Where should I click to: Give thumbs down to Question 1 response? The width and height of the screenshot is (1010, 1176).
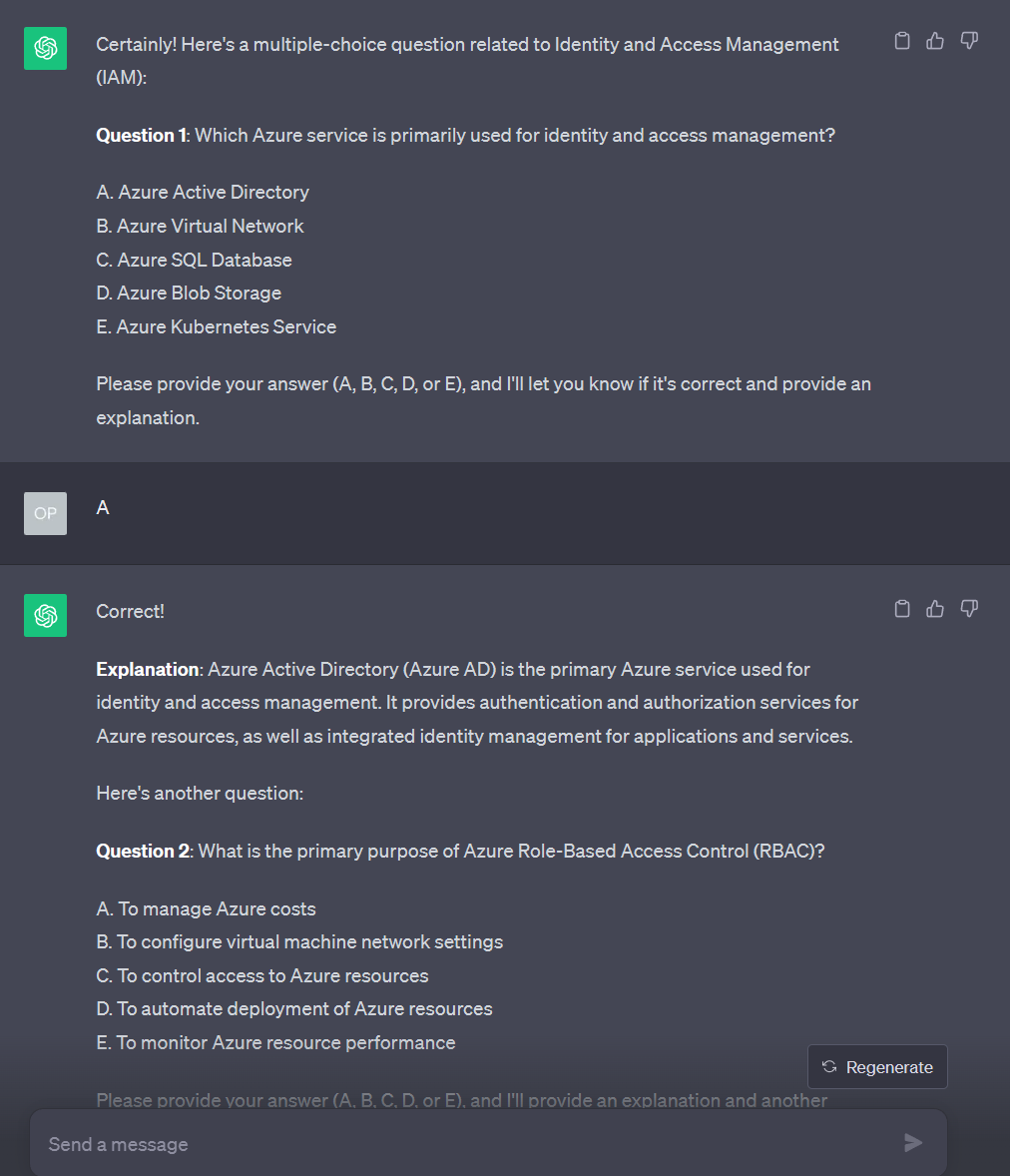point(968,41)
